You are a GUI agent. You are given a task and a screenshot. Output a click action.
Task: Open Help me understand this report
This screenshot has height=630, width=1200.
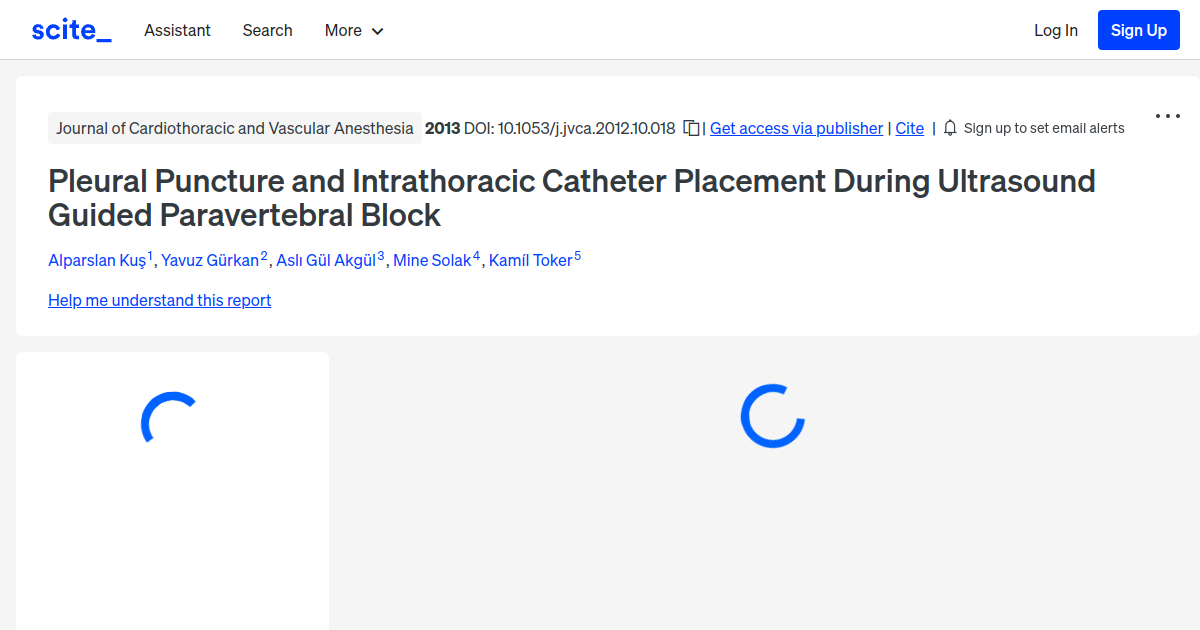159,300
